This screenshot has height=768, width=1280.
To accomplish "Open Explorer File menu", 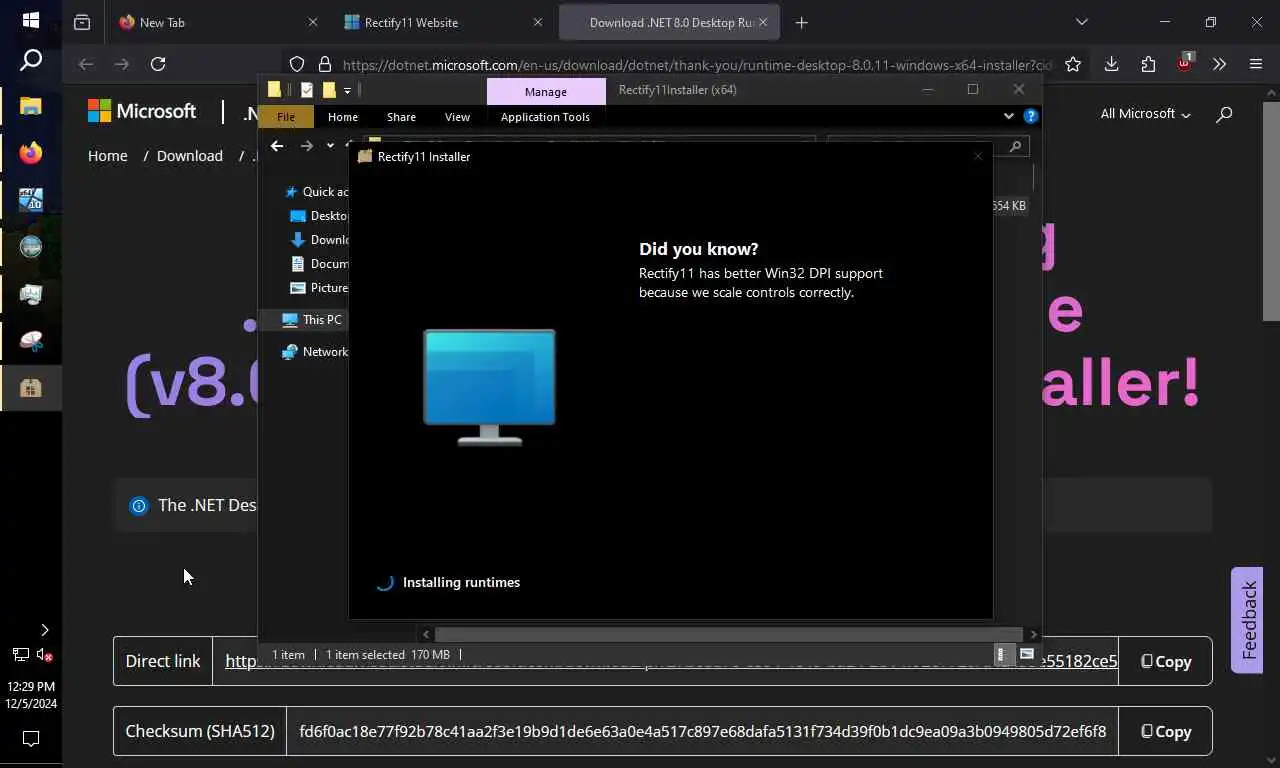I will 286,117.
